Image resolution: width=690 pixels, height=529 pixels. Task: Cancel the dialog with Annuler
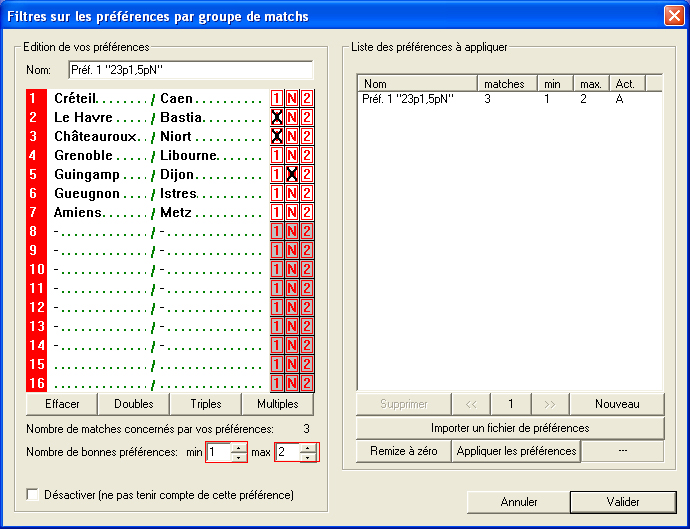(518, 502)
